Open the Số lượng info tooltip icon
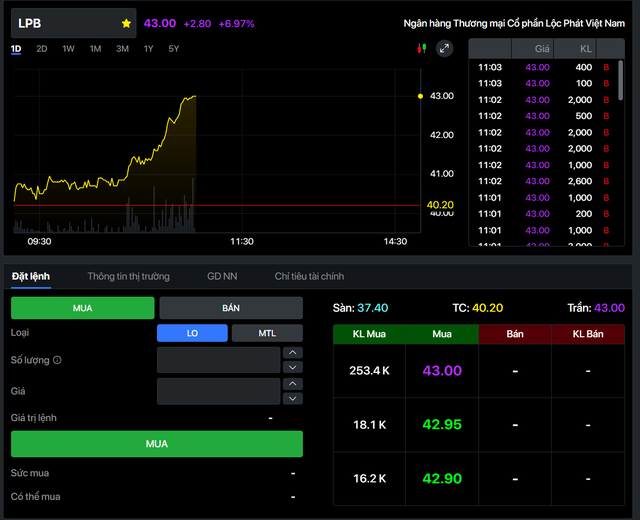 (57, 360)
